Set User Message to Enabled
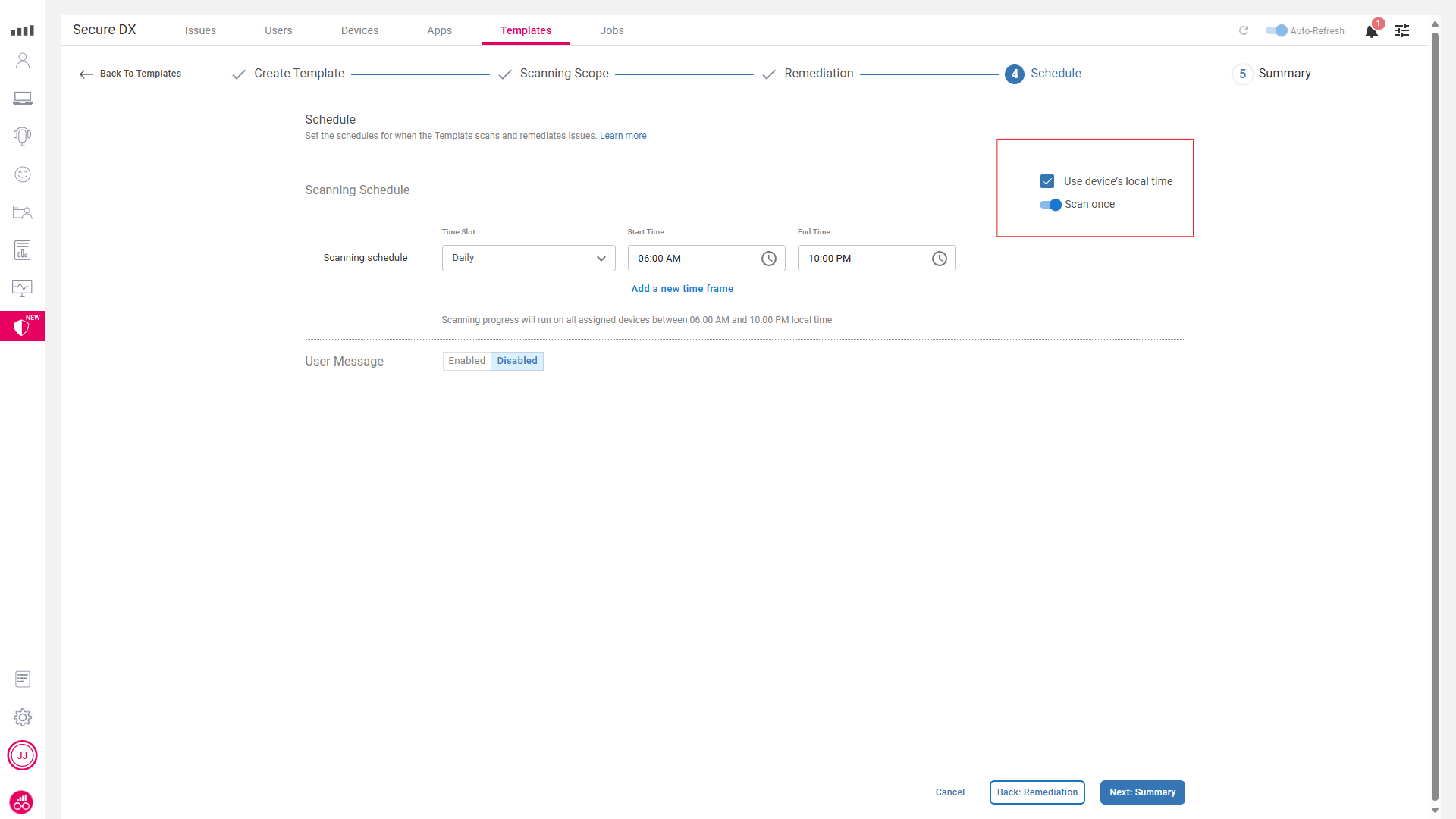Image resolution: width=1456 pixels, height=819 pixels. [x=466, y=361]
